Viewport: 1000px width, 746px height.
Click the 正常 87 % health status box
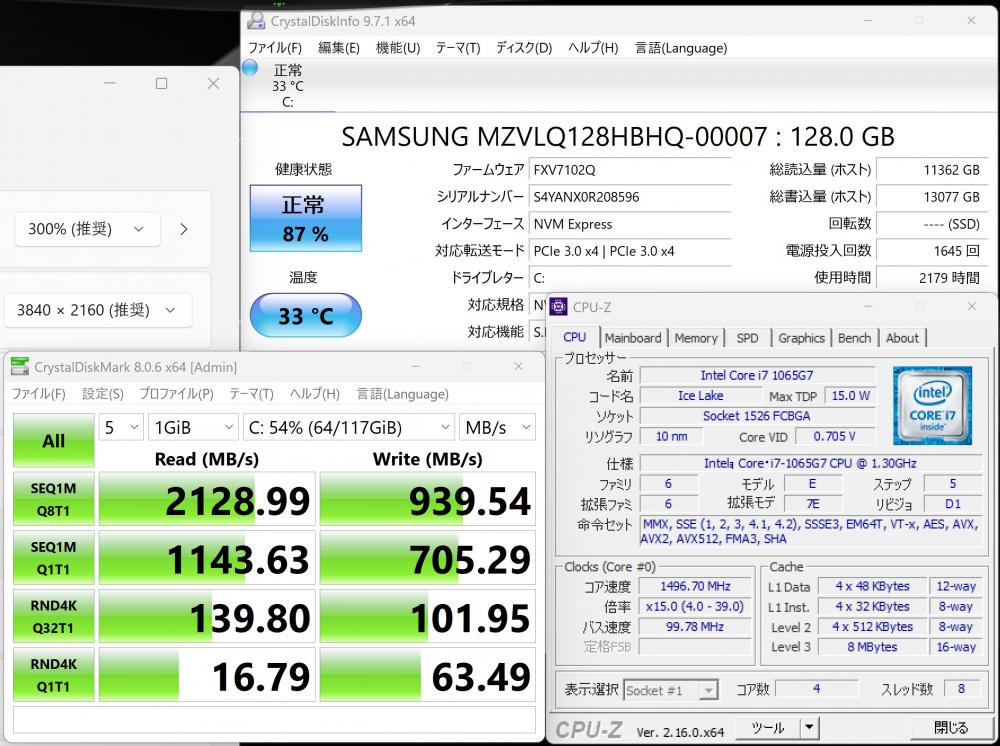(x=305, y=219)
